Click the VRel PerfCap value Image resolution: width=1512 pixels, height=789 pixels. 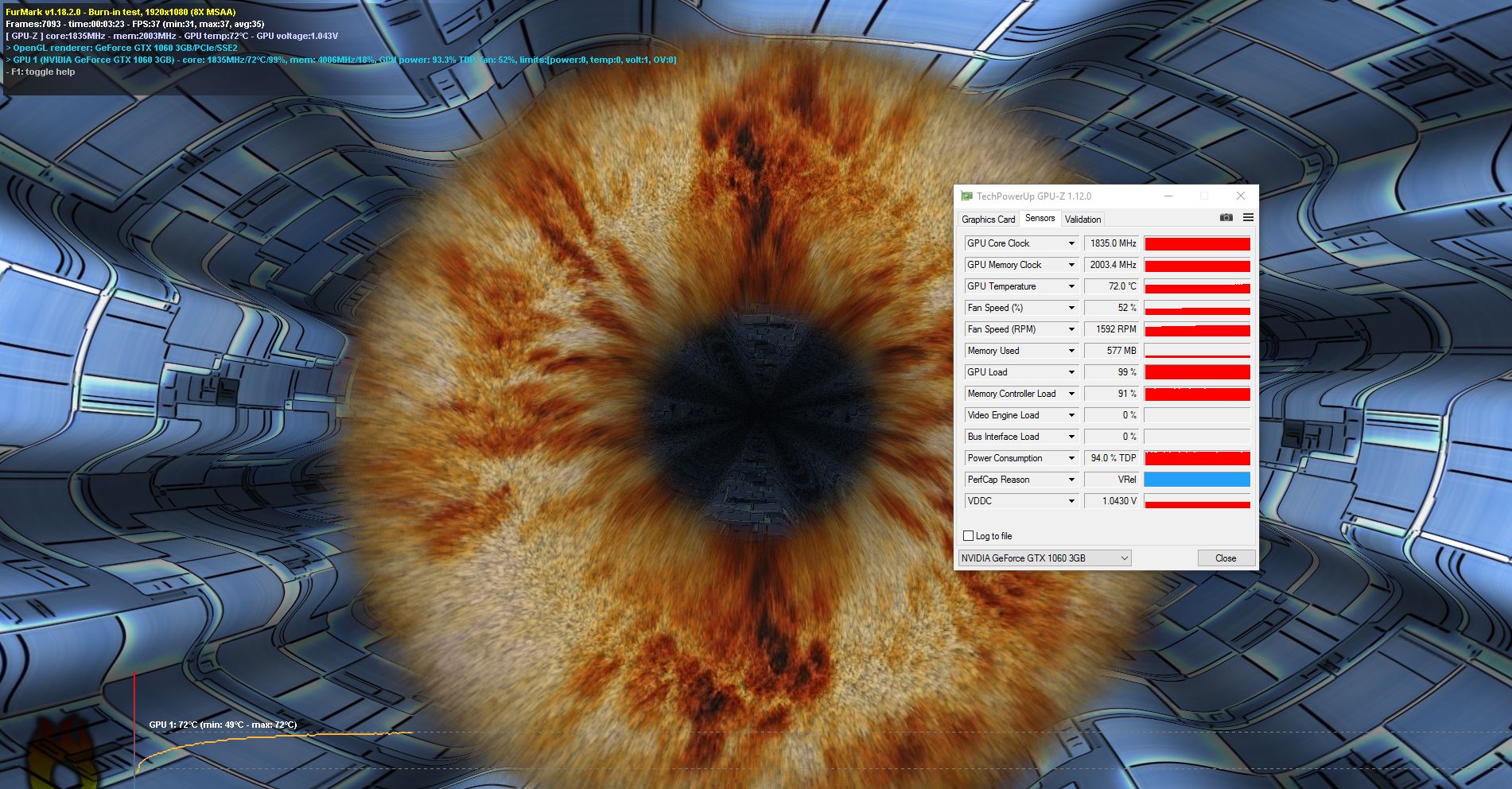coord(1112,480)
